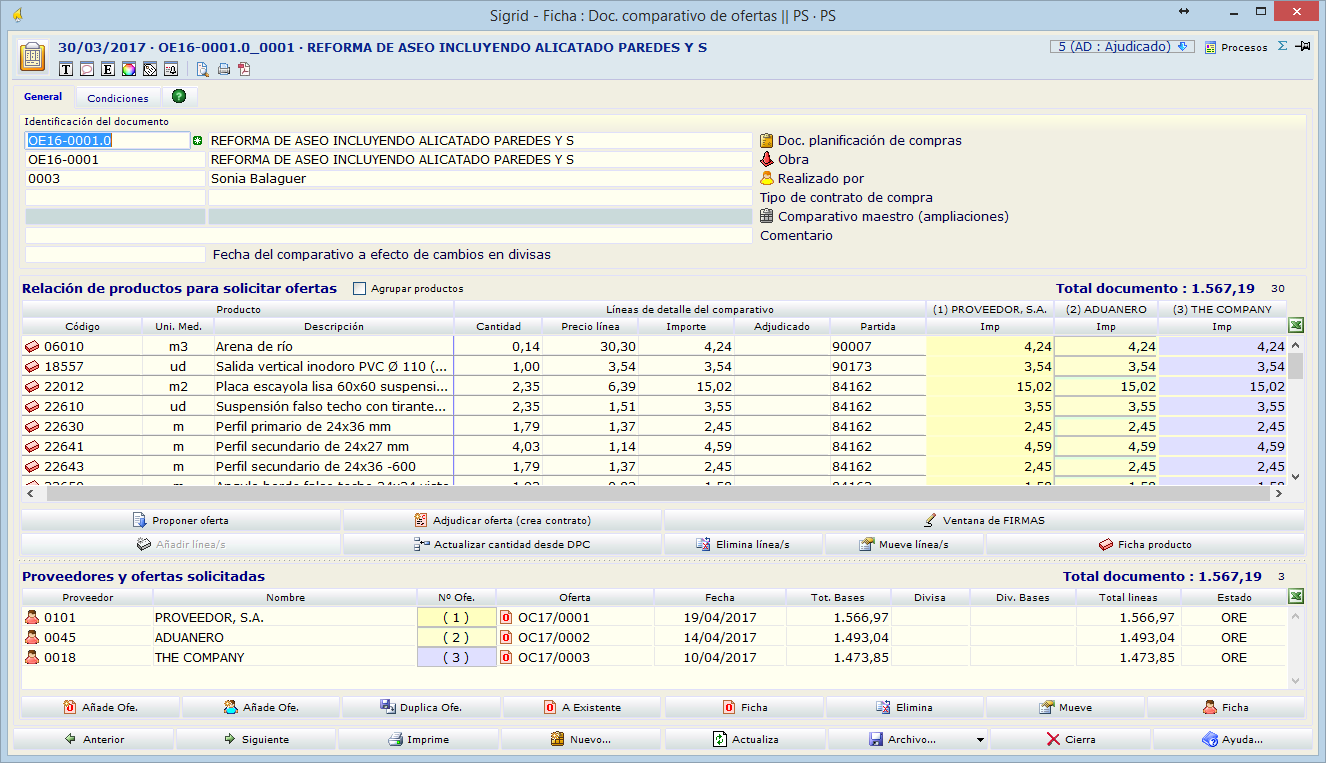Click the A Existente button

583,707
